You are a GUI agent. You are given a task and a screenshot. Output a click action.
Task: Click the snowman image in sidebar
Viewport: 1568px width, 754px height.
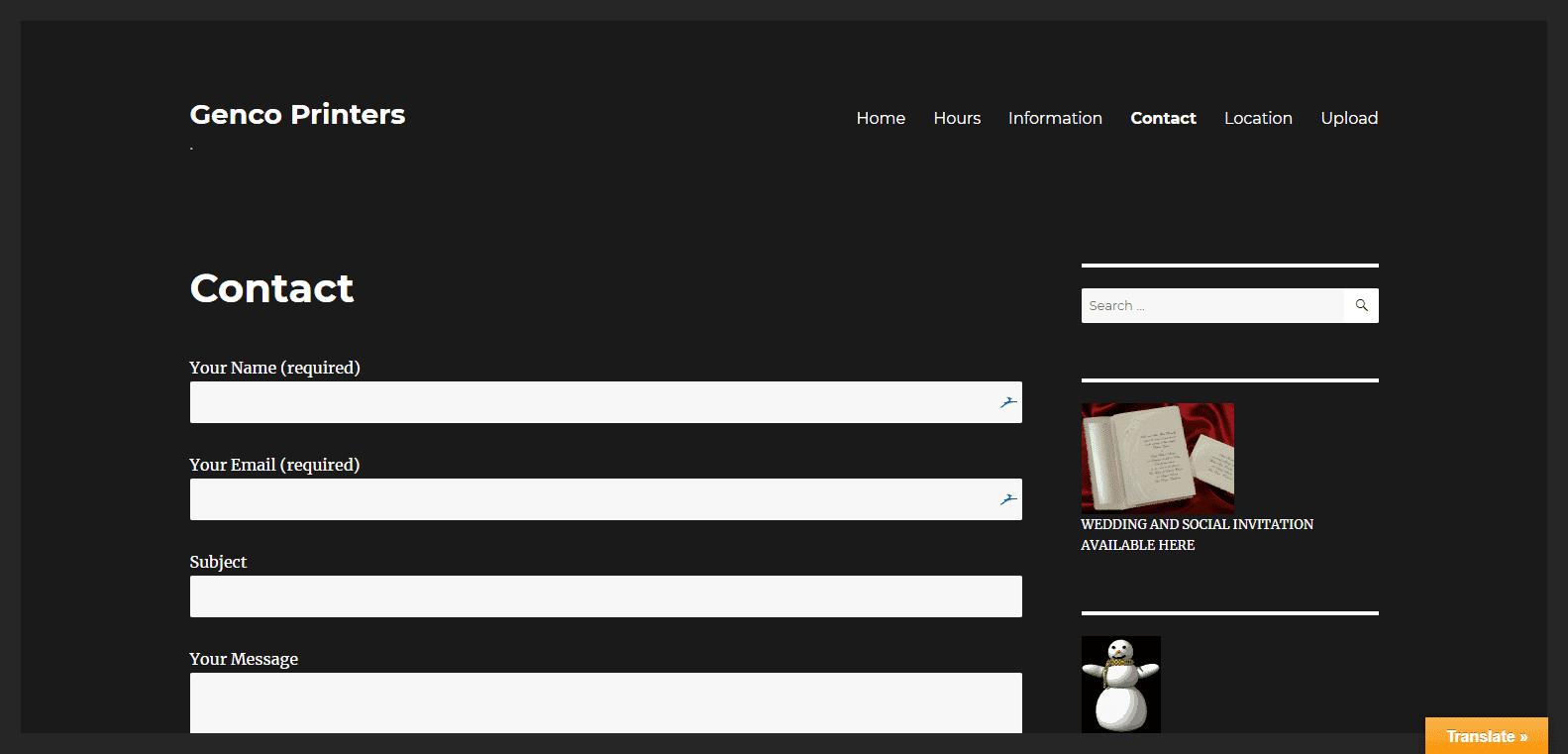click(1120, 684)
